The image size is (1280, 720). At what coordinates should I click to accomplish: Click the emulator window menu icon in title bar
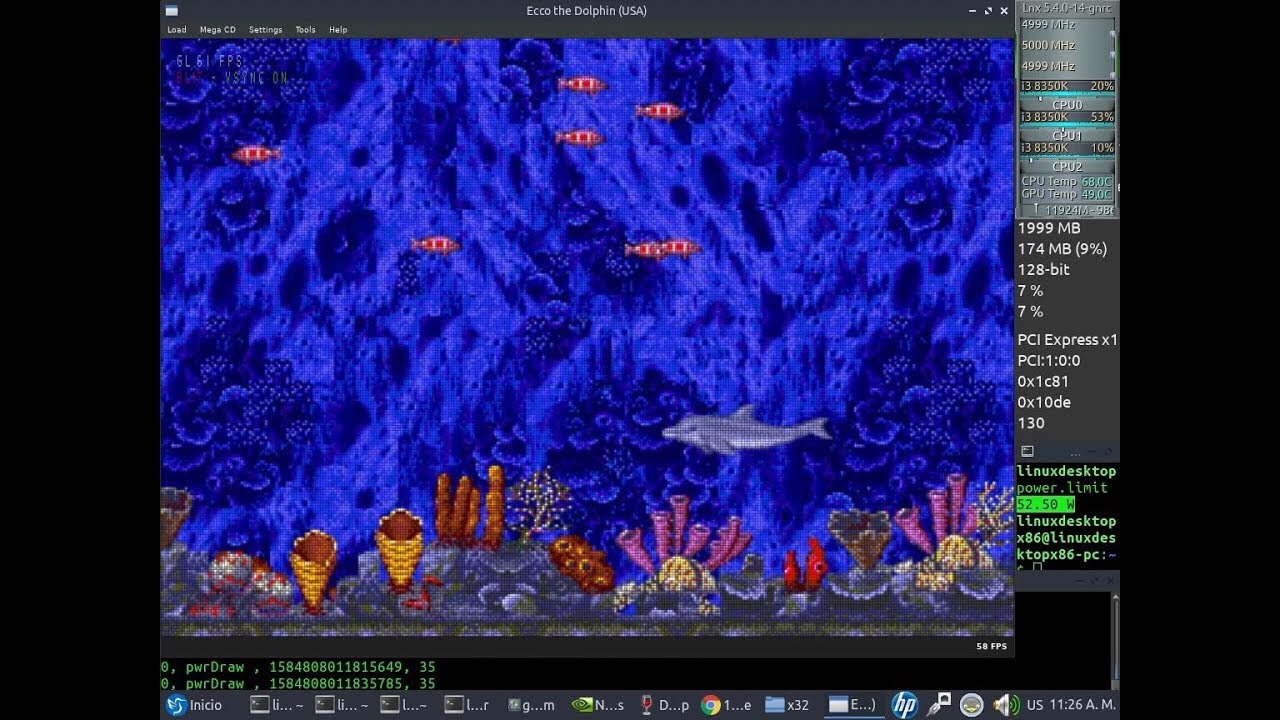click(x=172, y=11)
